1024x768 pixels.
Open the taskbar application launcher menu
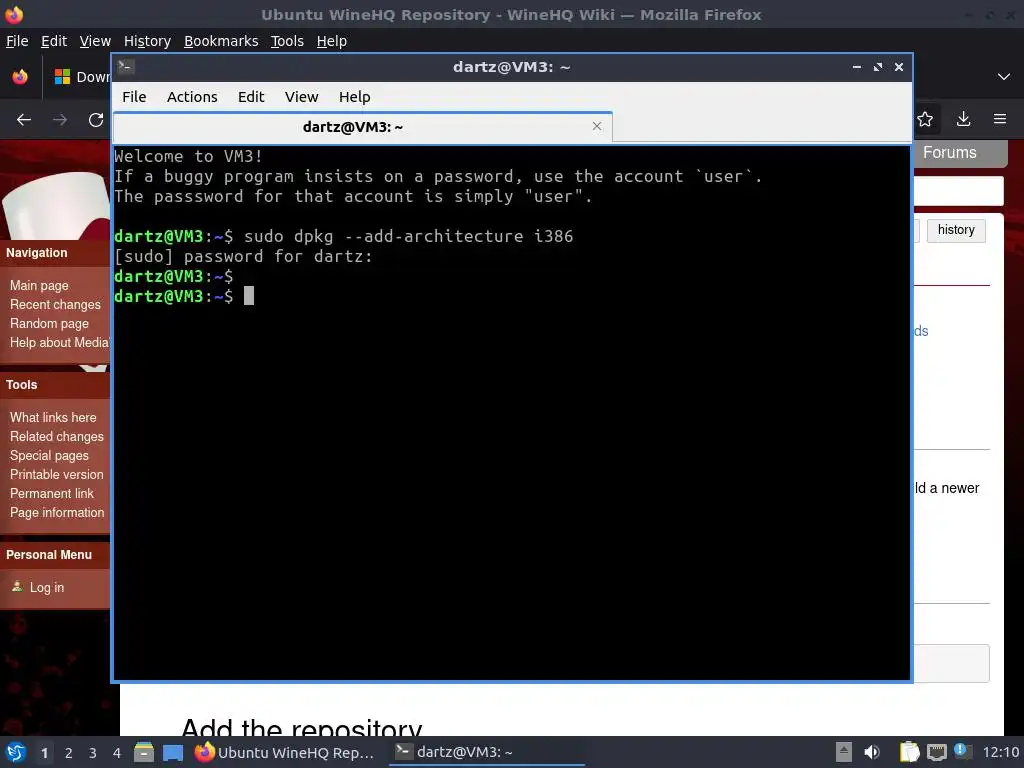16,752
